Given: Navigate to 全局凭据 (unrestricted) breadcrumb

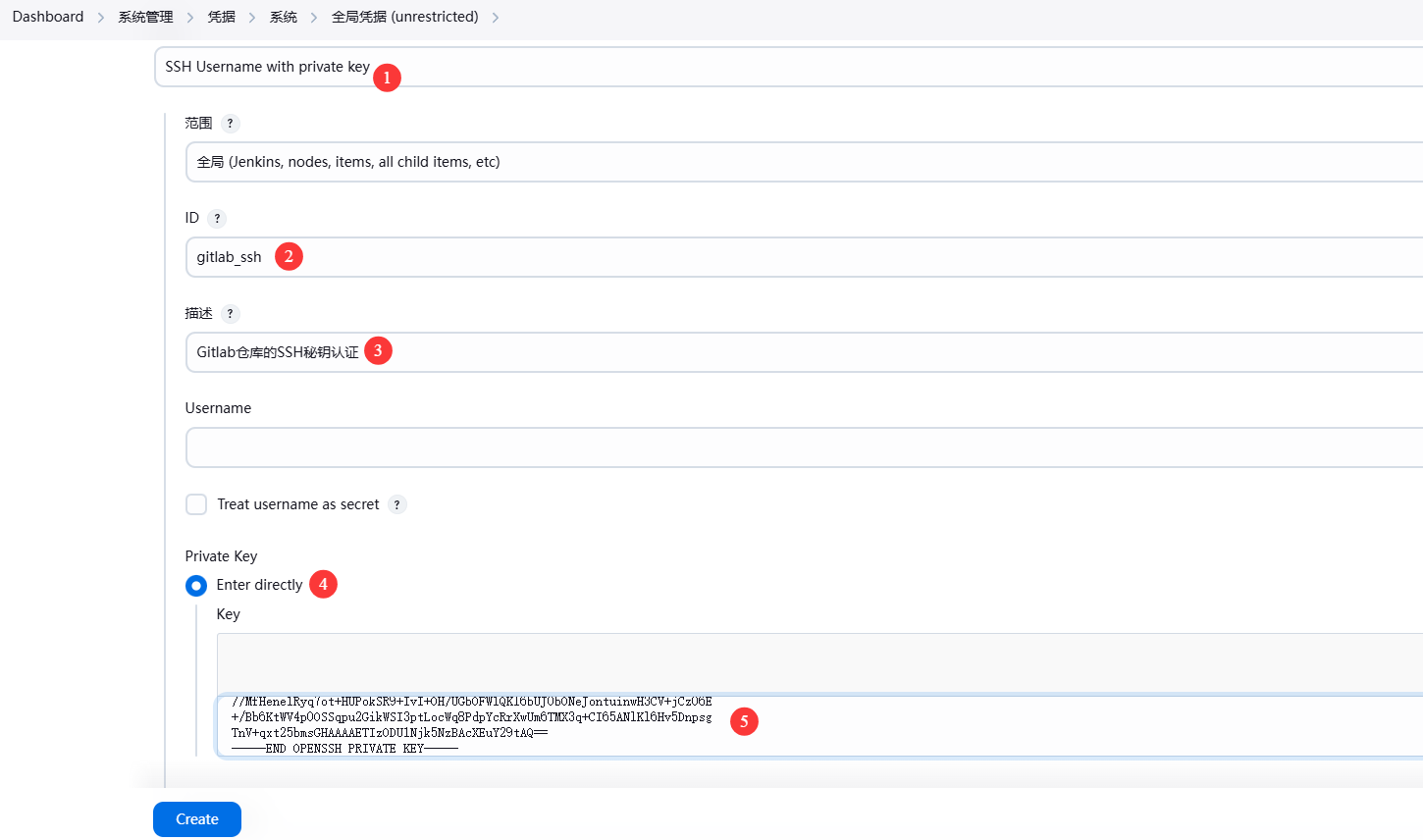Looking at the screenshot, I should click(404, 17).
